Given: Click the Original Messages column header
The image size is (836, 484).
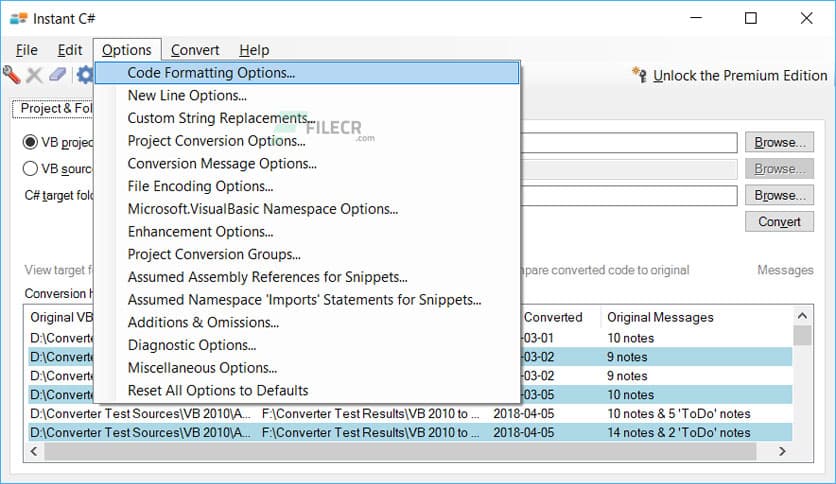Looking at the screenshot, I should click(x=660, y=317).
